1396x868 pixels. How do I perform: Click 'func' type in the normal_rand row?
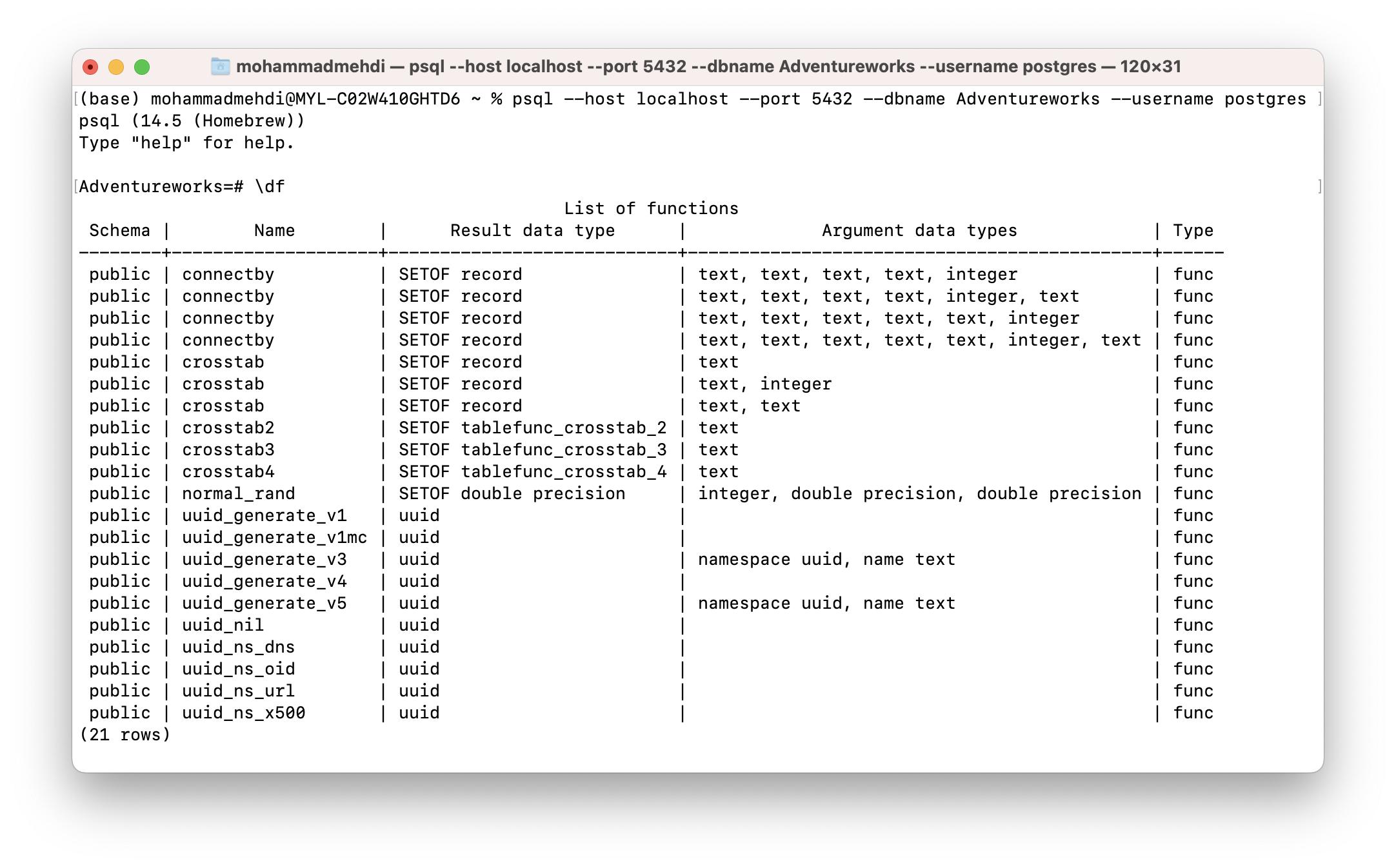1193,494
